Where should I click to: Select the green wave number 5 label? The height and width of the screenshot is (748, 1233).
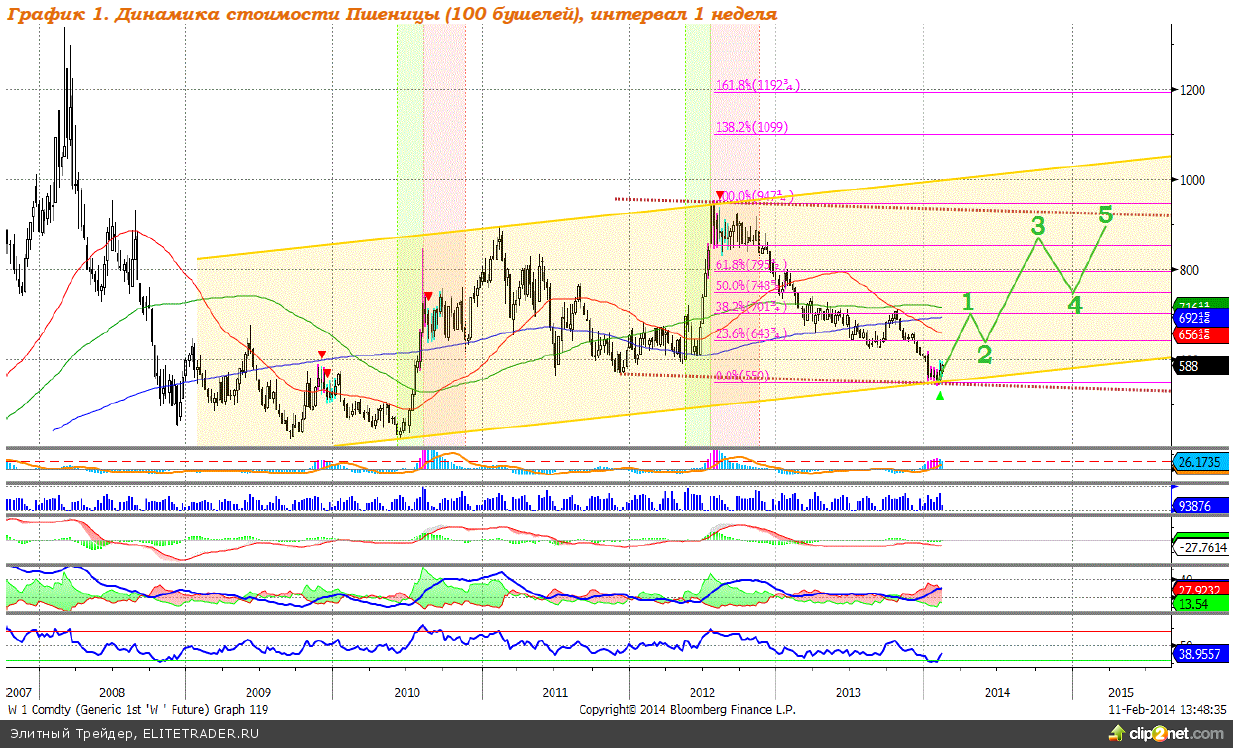point(1105,214)
